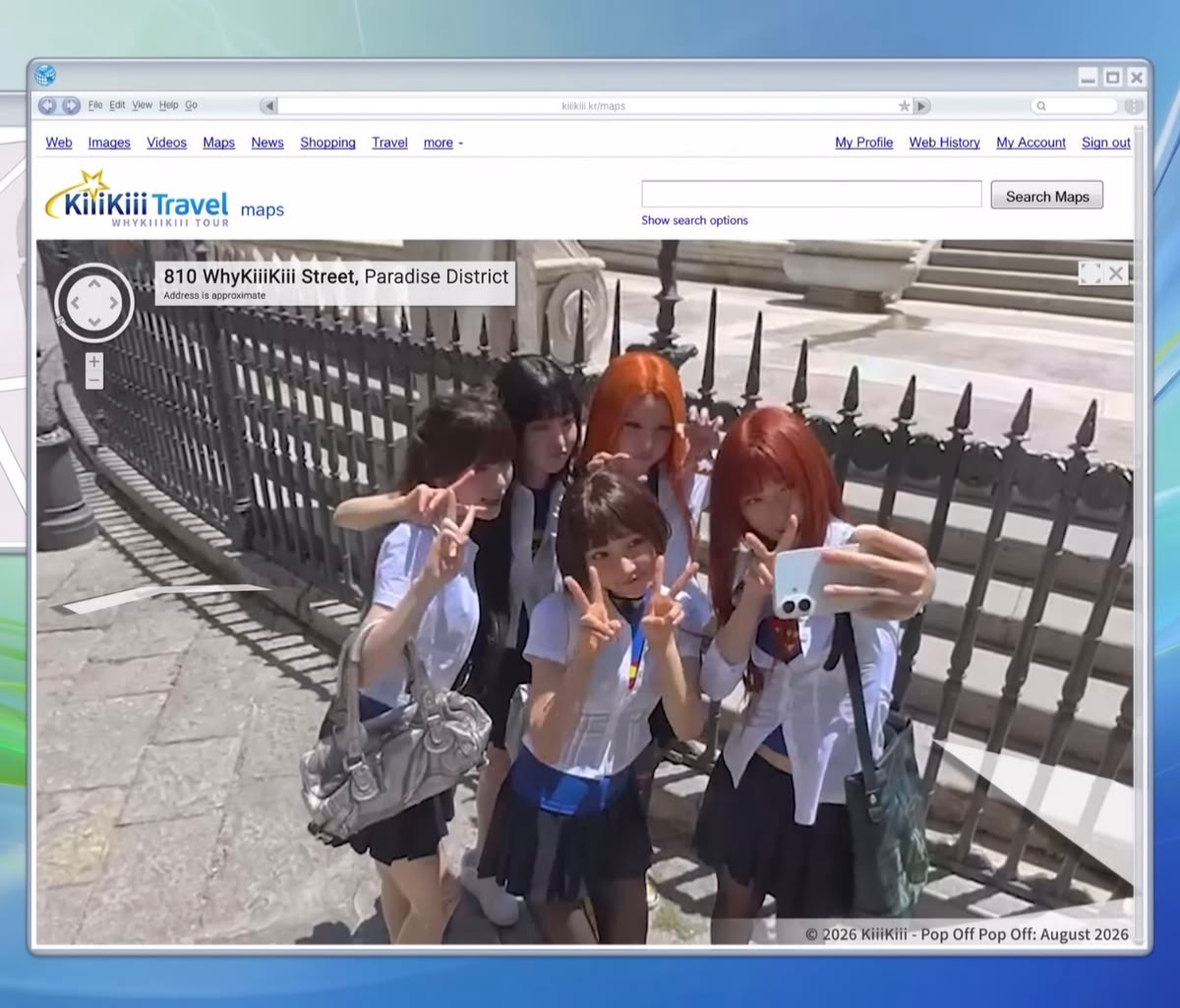Image resolution: width=1180 pixels, height=1008 pixels.
Task: Expand street view to full screen
Action: tap(1090, 273)
